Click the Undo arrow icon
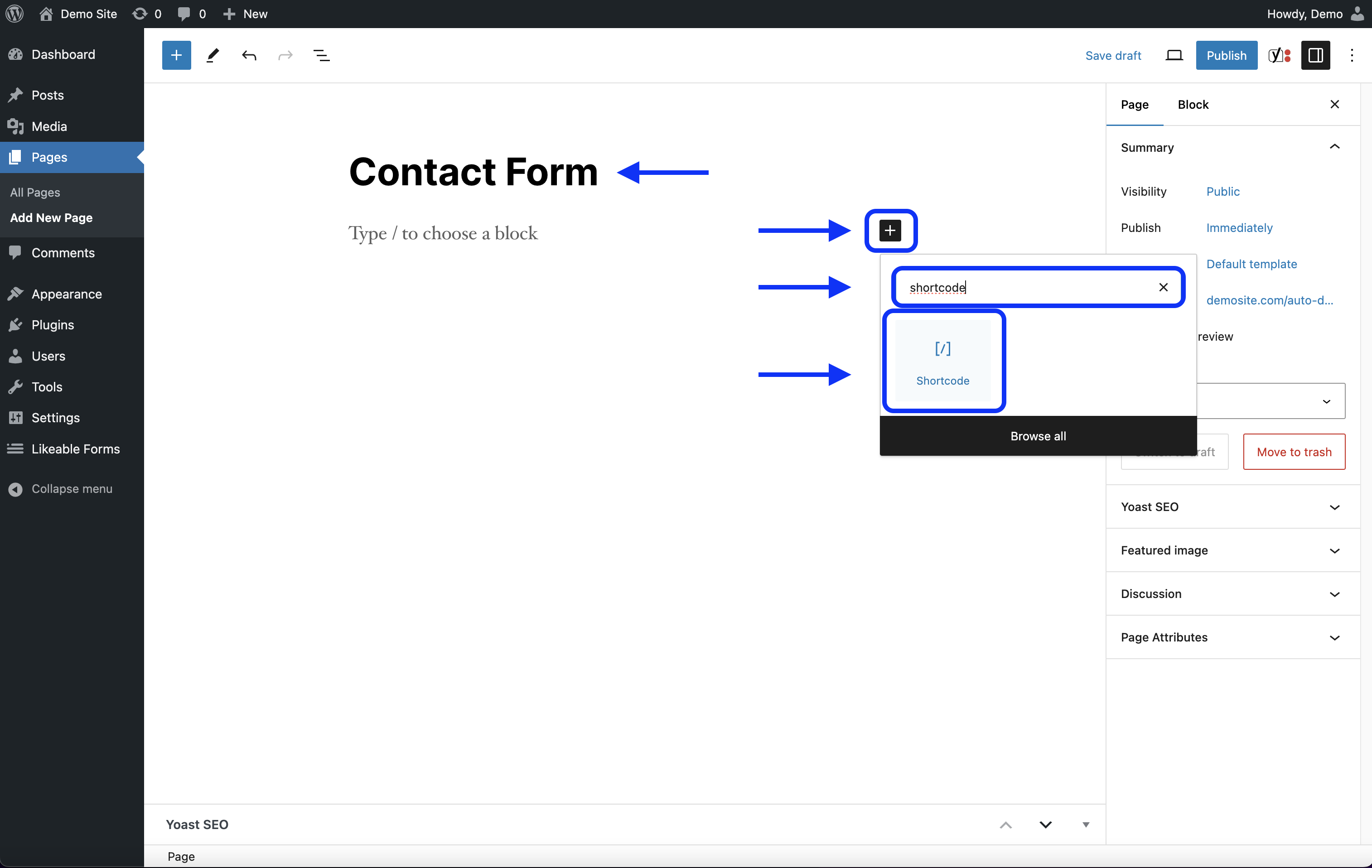This screenshot has width=1372, height=868. [x=249, y=55]
